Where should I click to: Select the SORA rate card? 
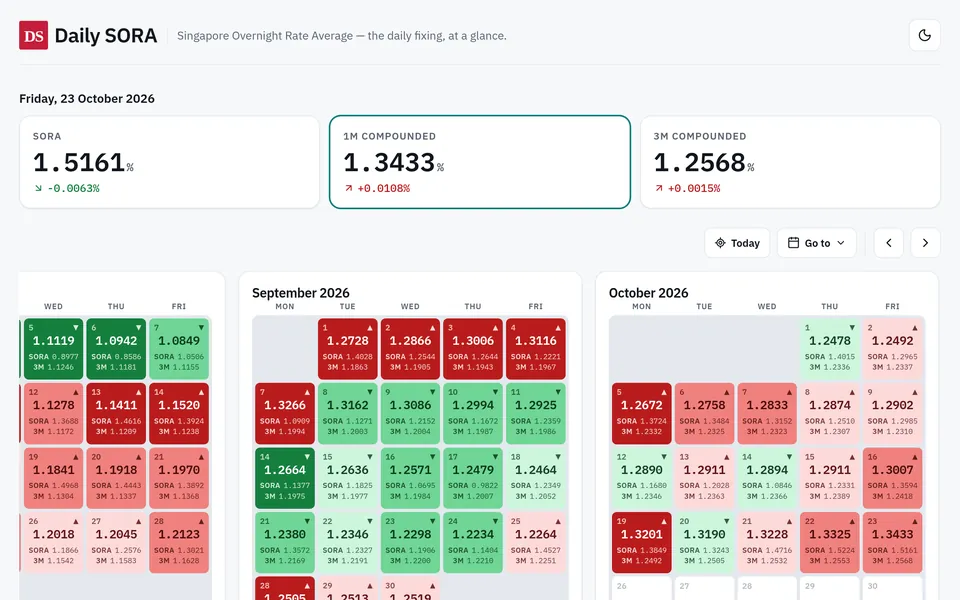(169, 162)
